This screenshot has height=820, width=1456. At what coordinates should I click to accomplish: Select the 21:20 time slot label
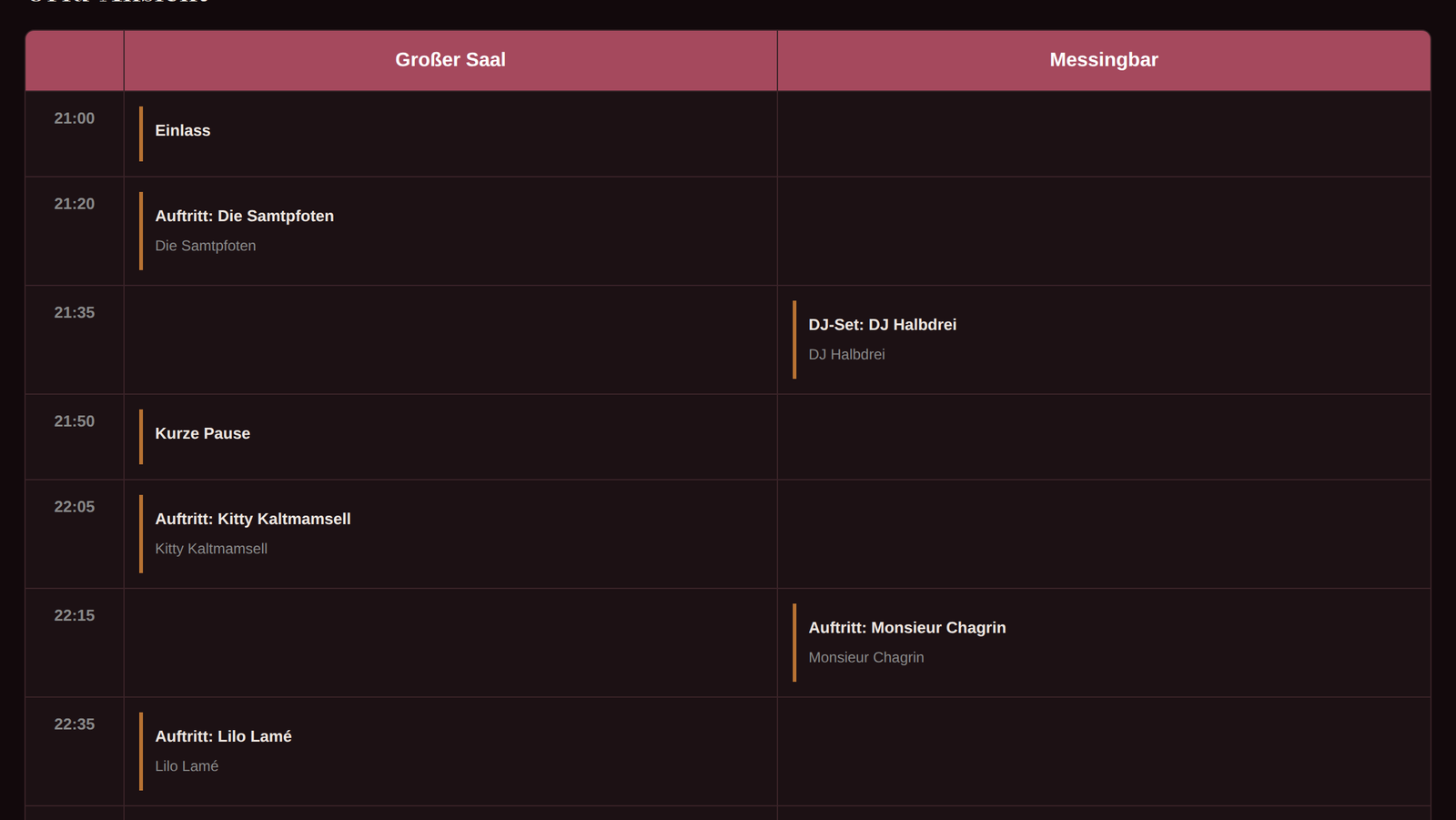[75, 204]
